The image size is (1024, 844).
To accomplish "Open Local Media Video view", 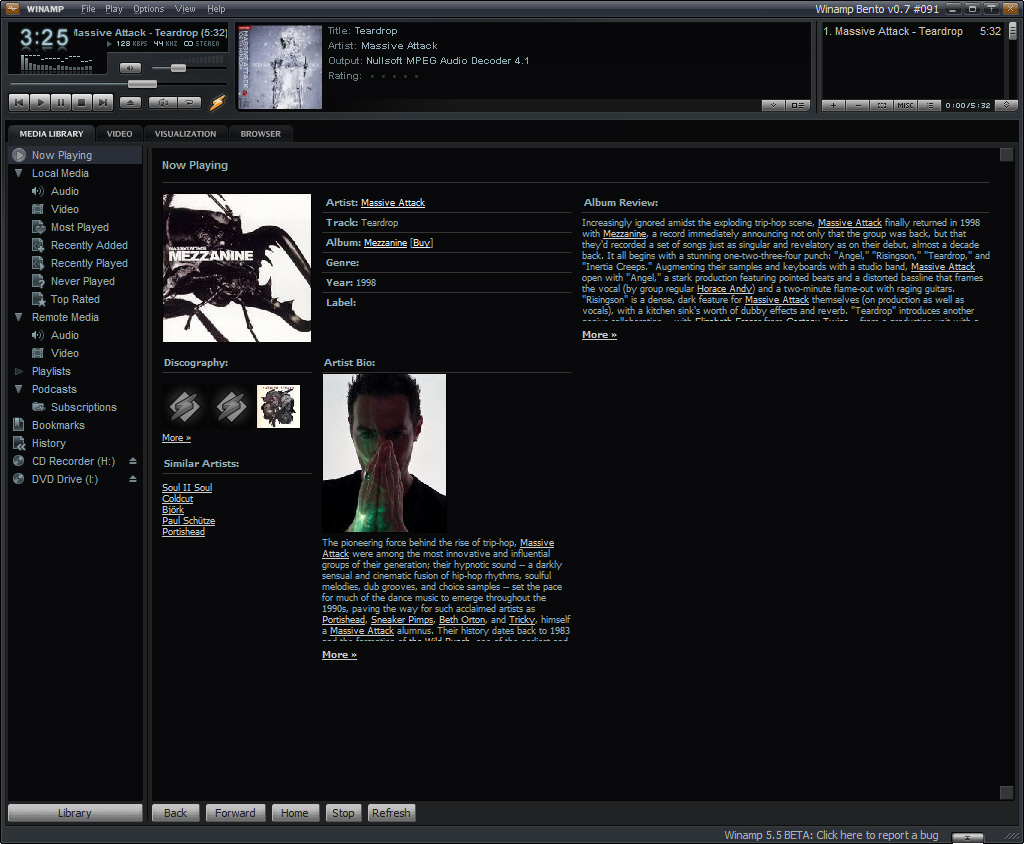I will click(65, 209).
